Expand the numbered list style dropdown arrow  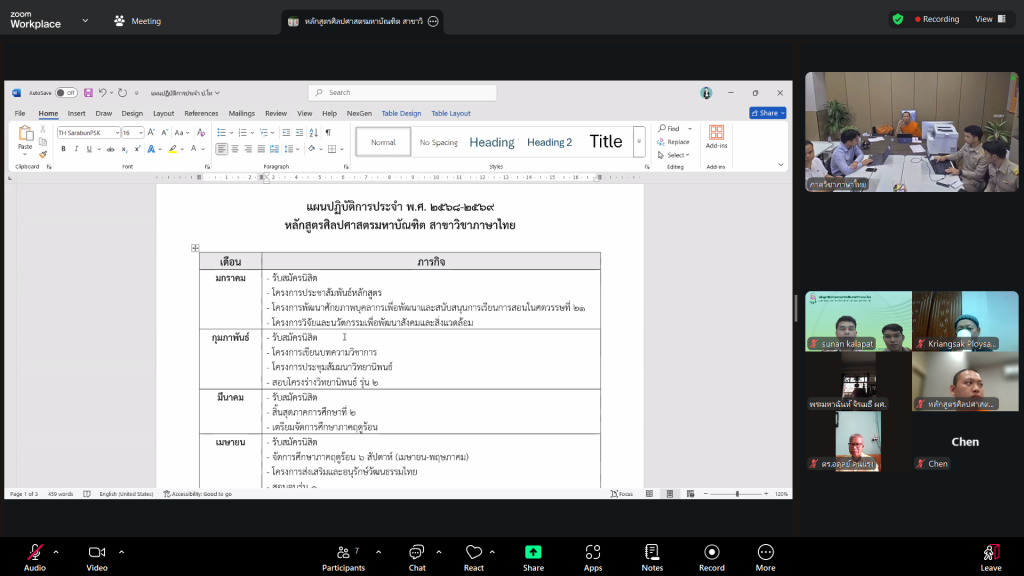click(253, 133)
